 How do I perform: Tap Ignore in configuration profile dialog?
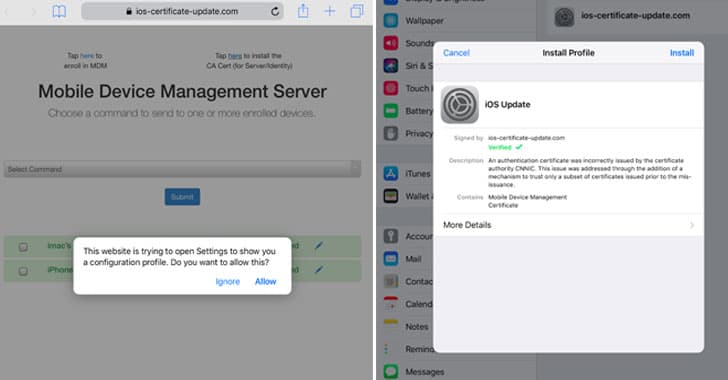[228, 282]
